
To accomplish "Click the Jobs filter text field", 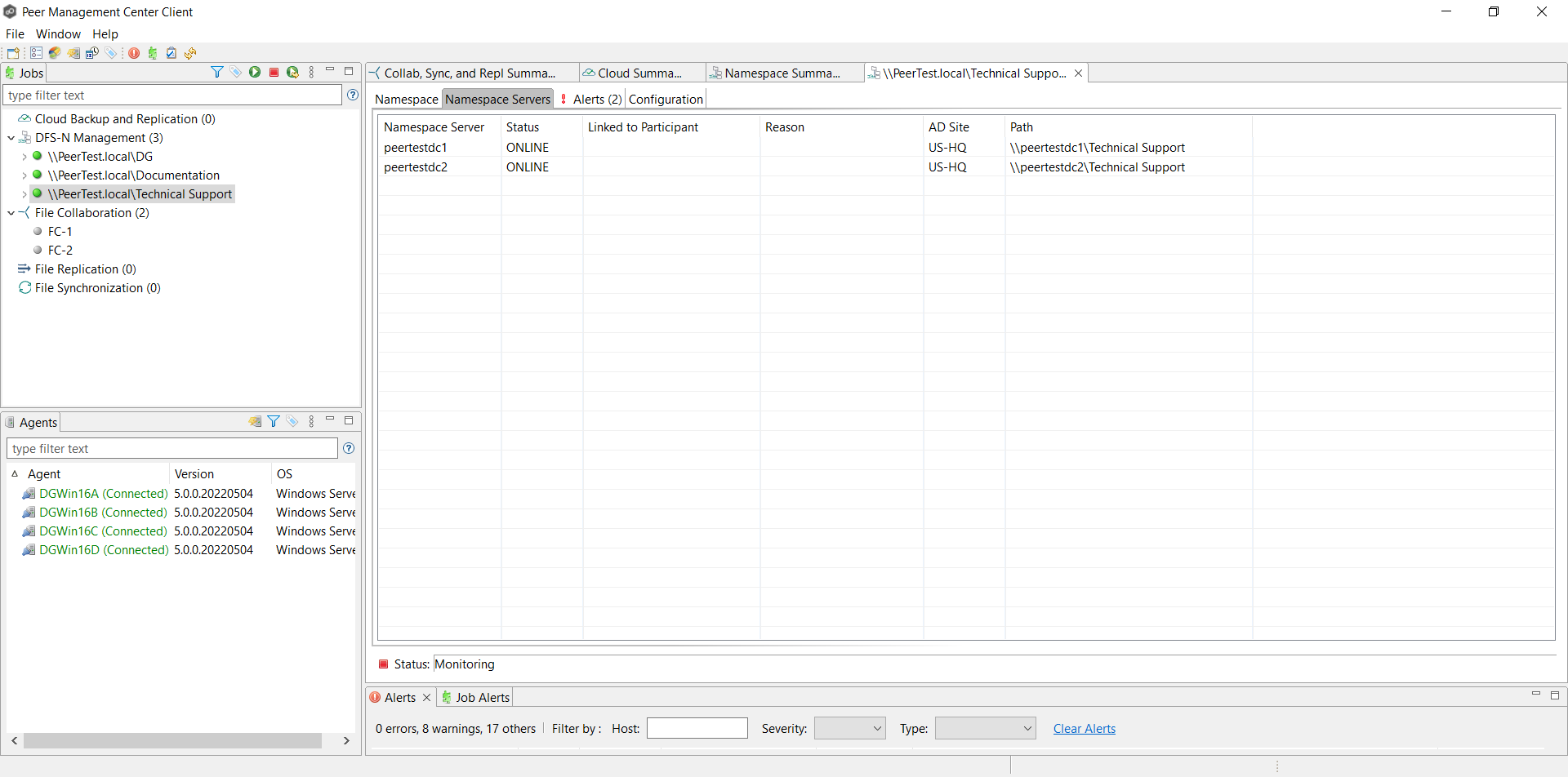I will point(172,95).
